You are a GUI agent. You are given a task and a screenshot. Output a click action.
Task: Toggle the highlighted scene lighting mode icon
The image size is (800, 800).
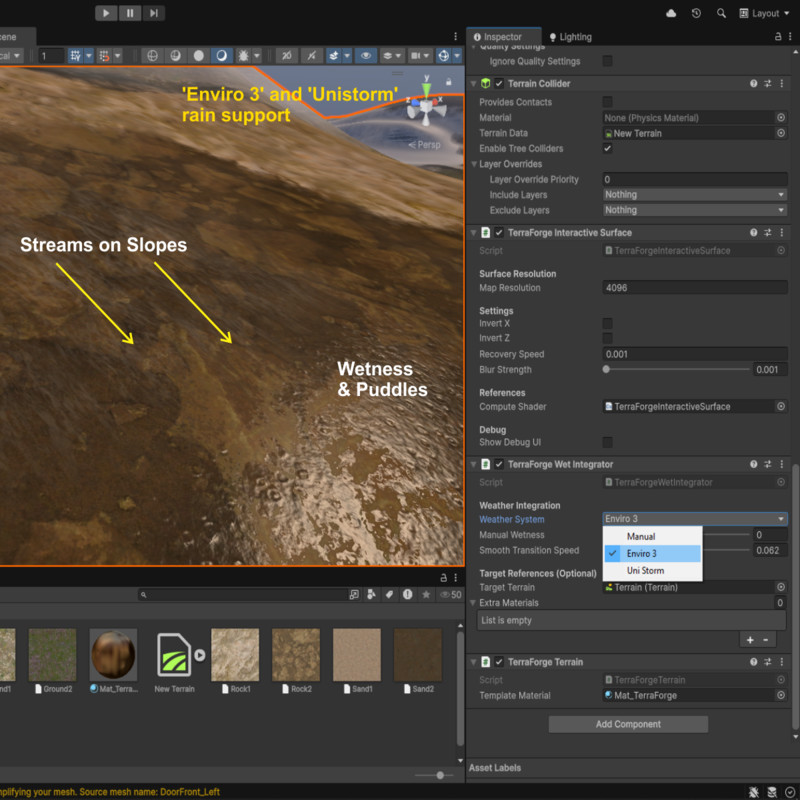222,56
